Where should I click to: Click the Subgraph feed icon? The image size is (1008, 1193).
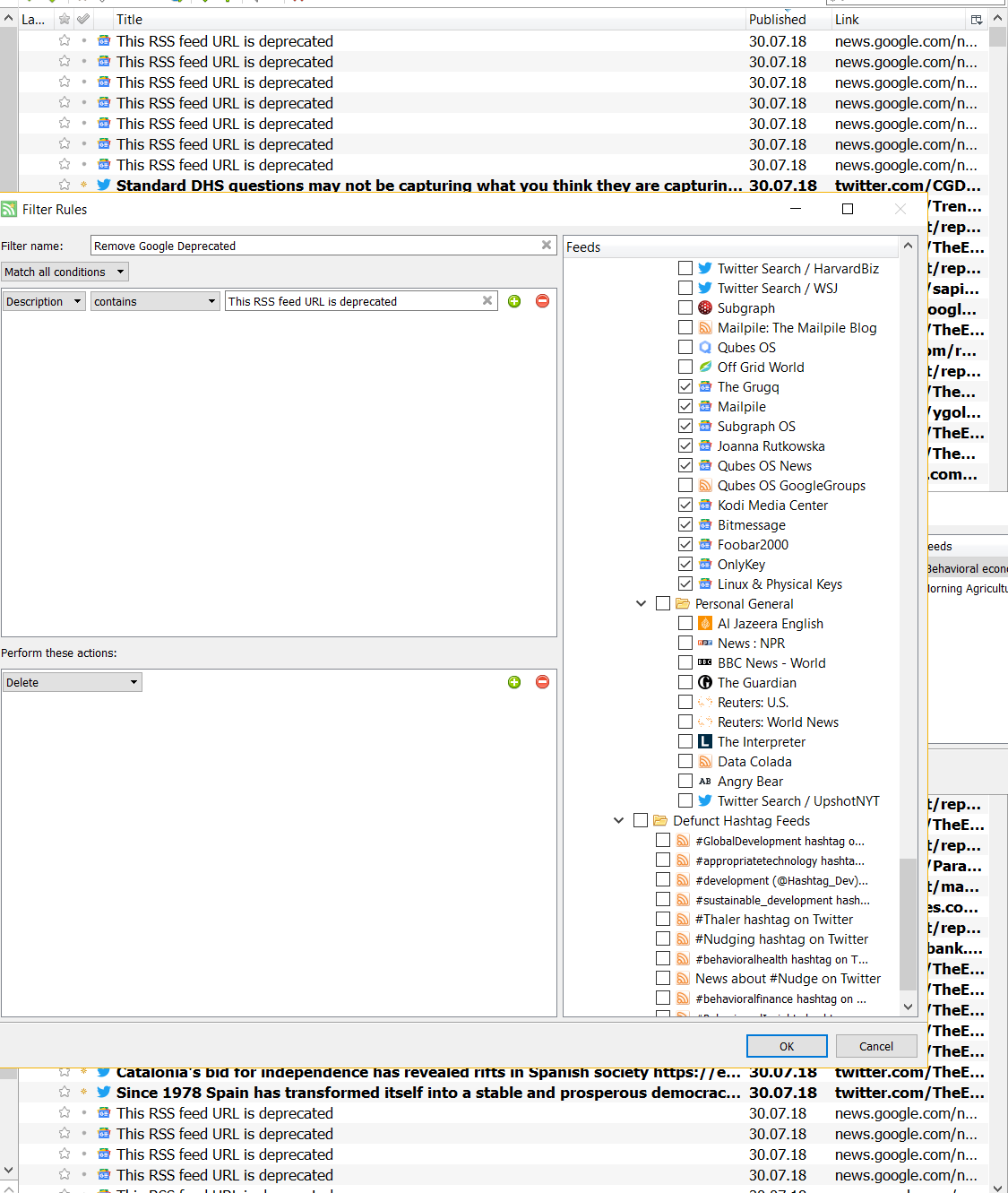[705, 307]
